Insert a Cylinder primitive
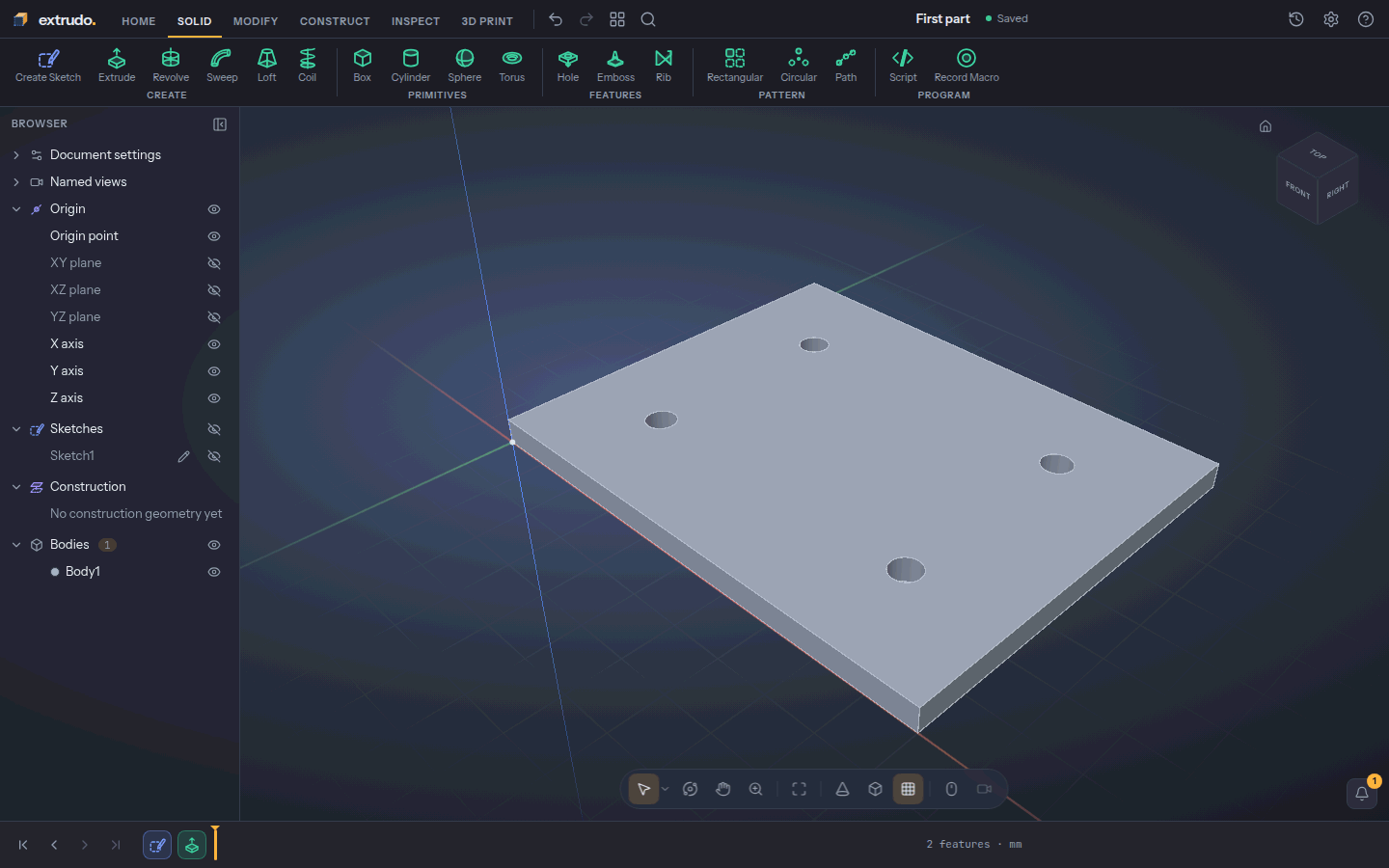This screenshot has width=1389, height=868. [x=411, y=66]
